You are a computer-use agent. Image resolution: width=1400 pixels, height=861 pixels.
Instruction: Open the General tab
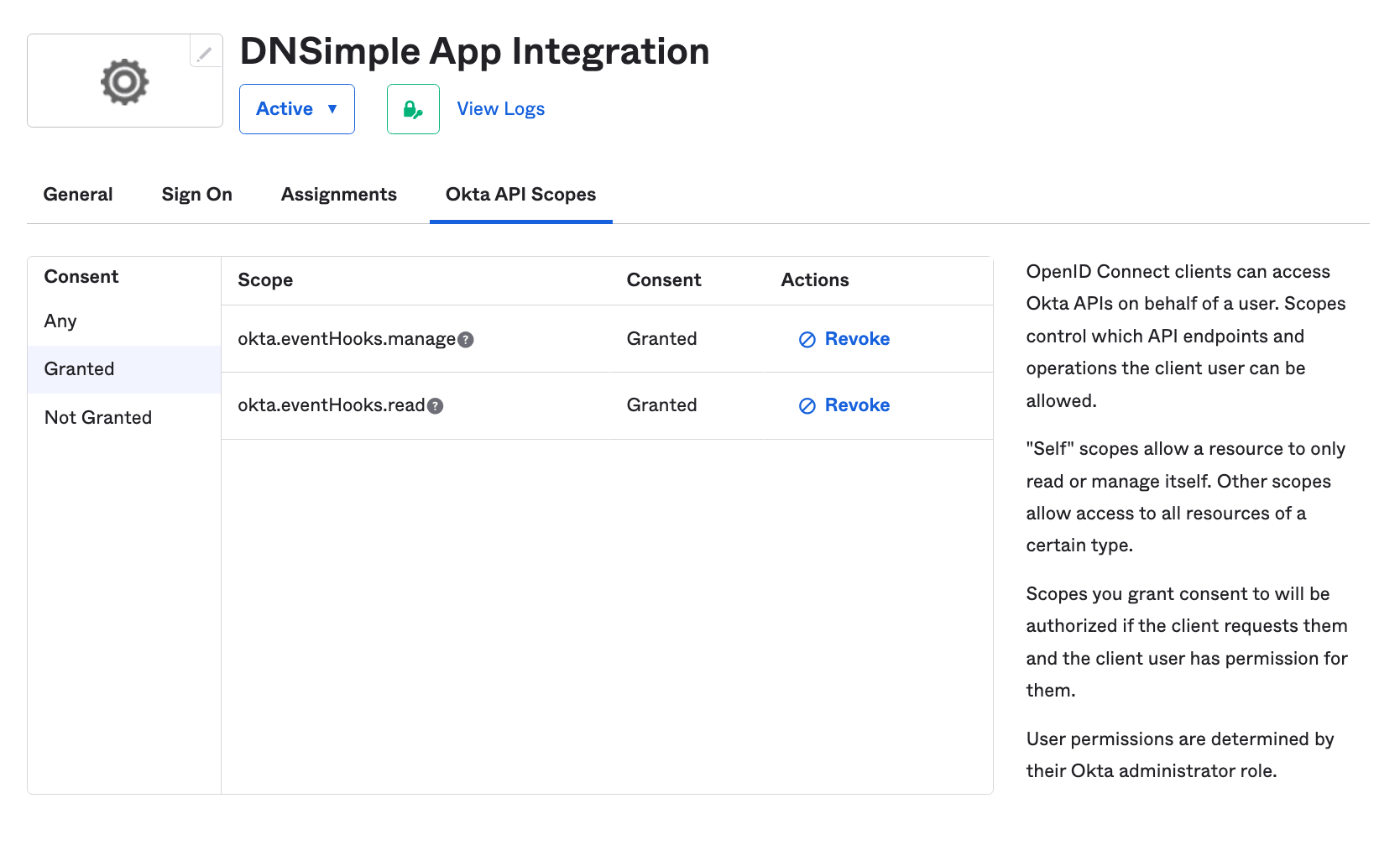tap(78, 195)
